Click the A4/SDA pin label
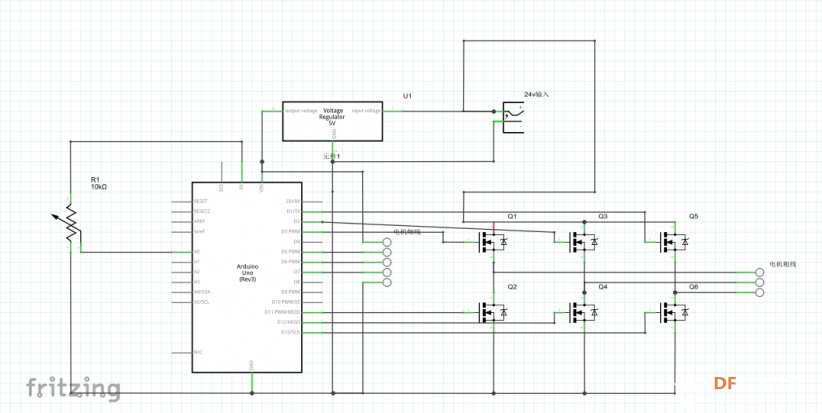This screenshot has height=413, width=822. point(201,292)
